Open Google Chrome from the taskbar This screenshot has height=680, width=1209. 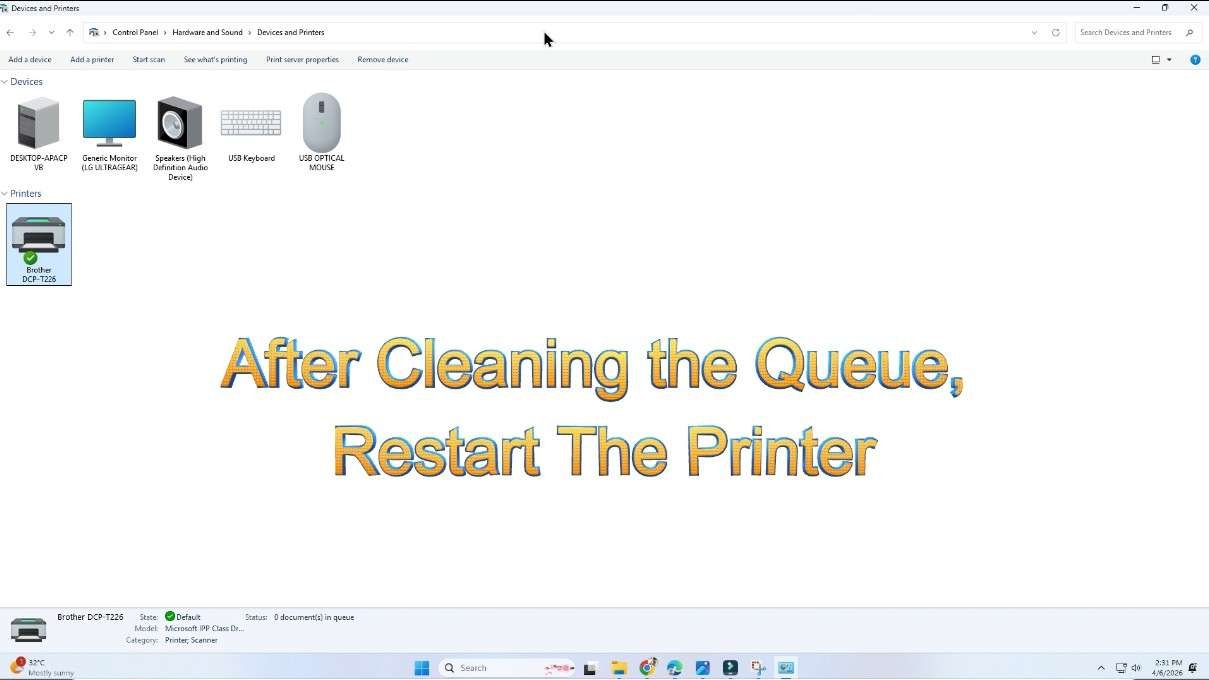647,668
